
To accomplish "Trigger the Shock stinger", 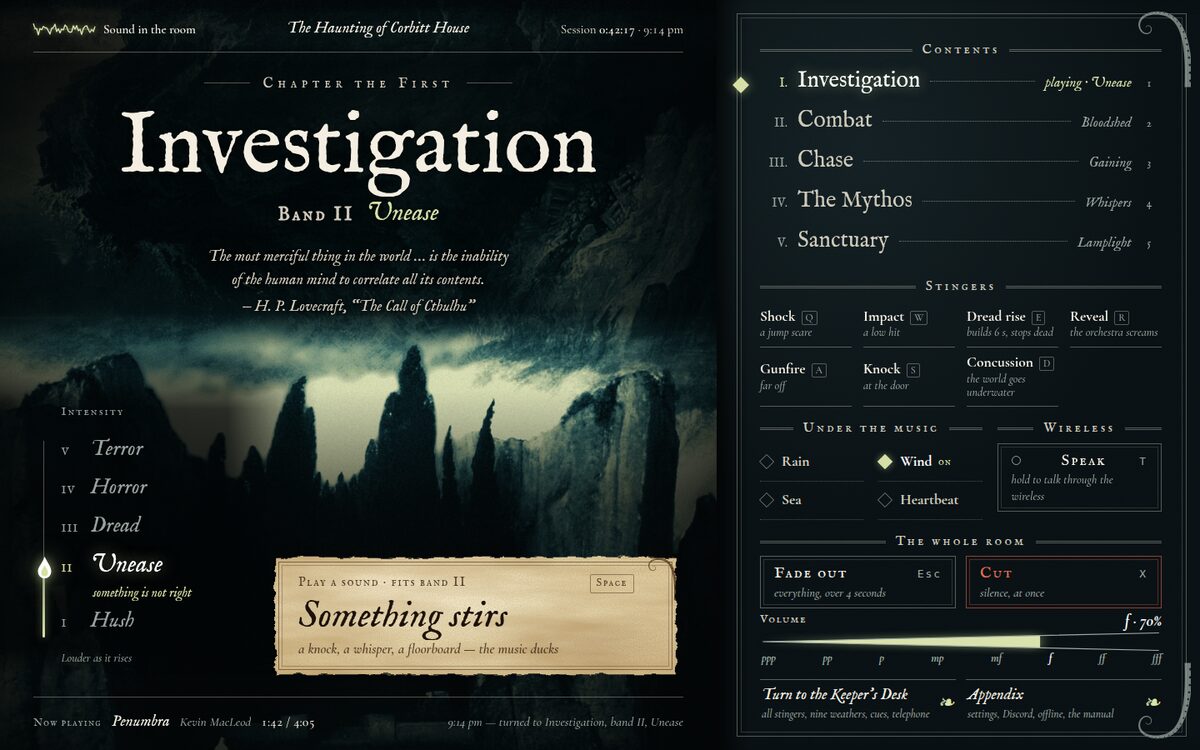I will [805, 324].
